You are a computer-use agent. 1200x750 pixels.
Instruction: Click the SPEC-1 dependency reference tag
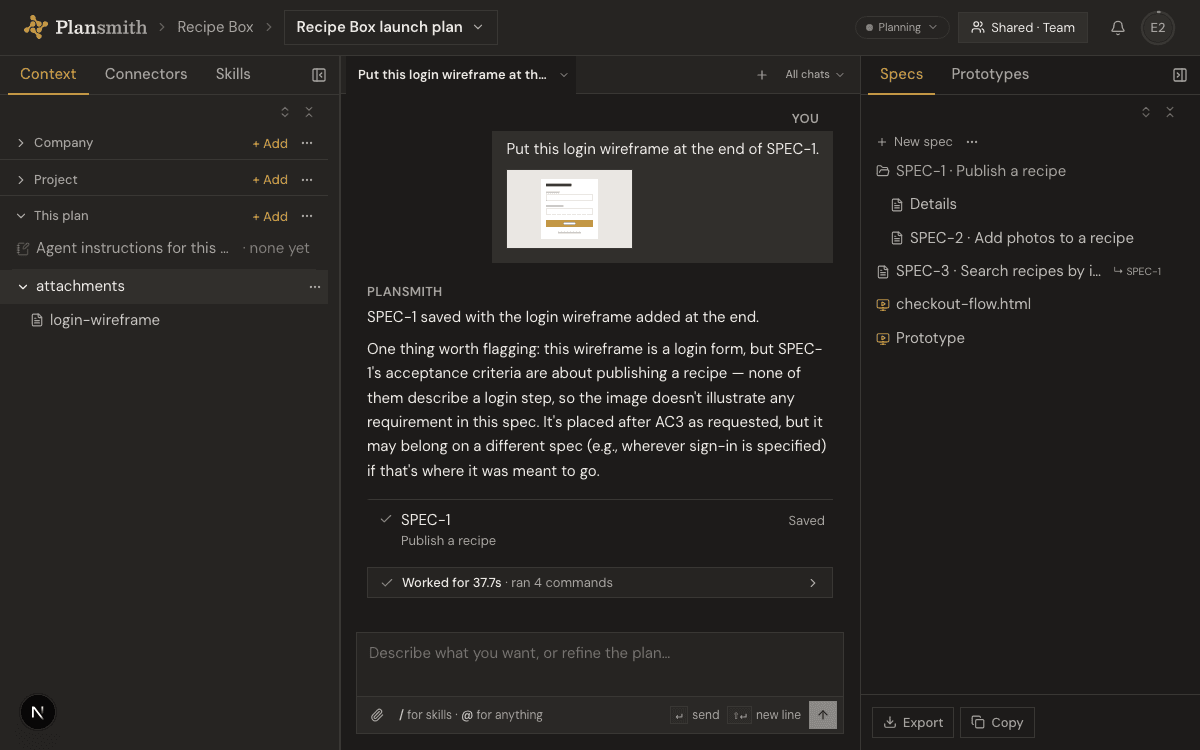(1137, 271)
